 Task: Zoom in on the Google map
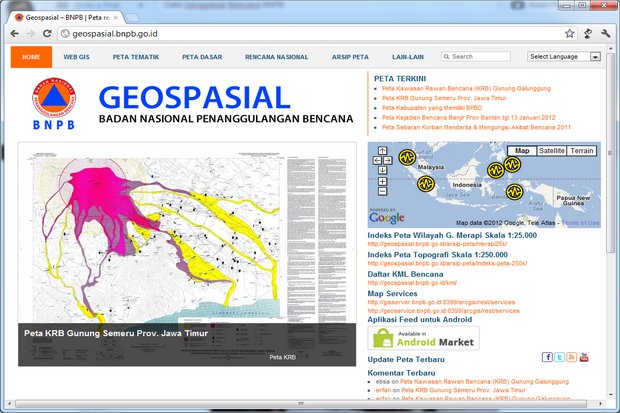(382, 182)
